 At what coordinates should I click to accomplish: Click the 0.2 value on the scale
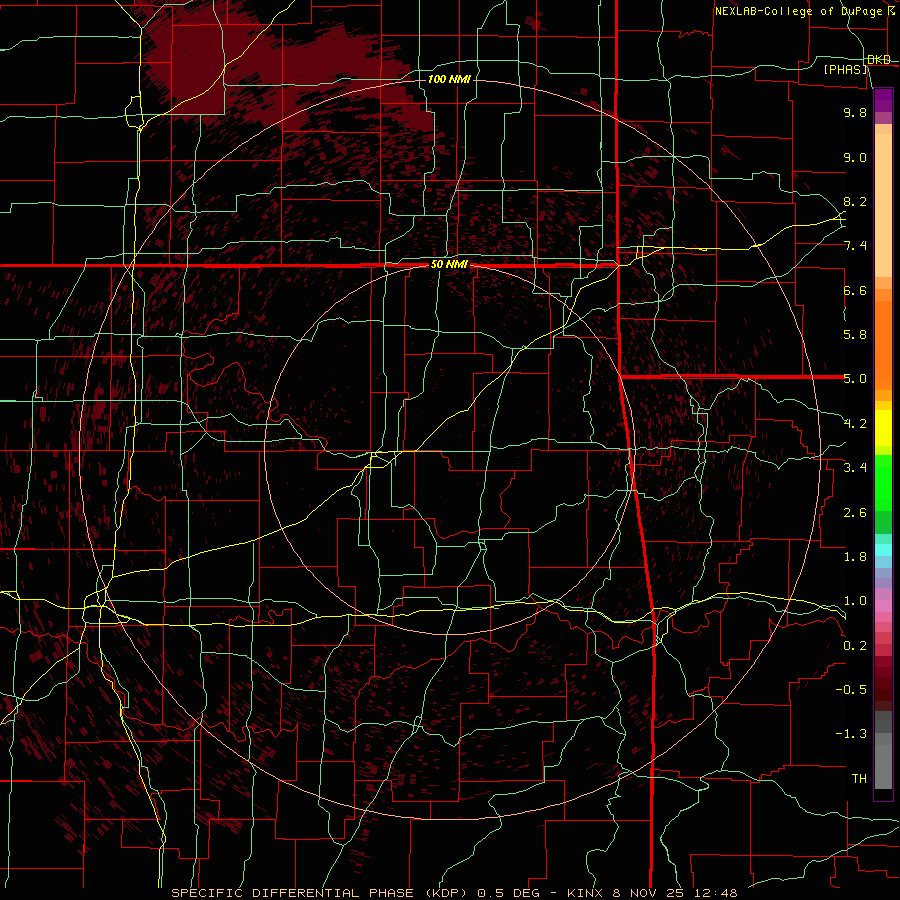pyautogui.click(x=855, y=646)
